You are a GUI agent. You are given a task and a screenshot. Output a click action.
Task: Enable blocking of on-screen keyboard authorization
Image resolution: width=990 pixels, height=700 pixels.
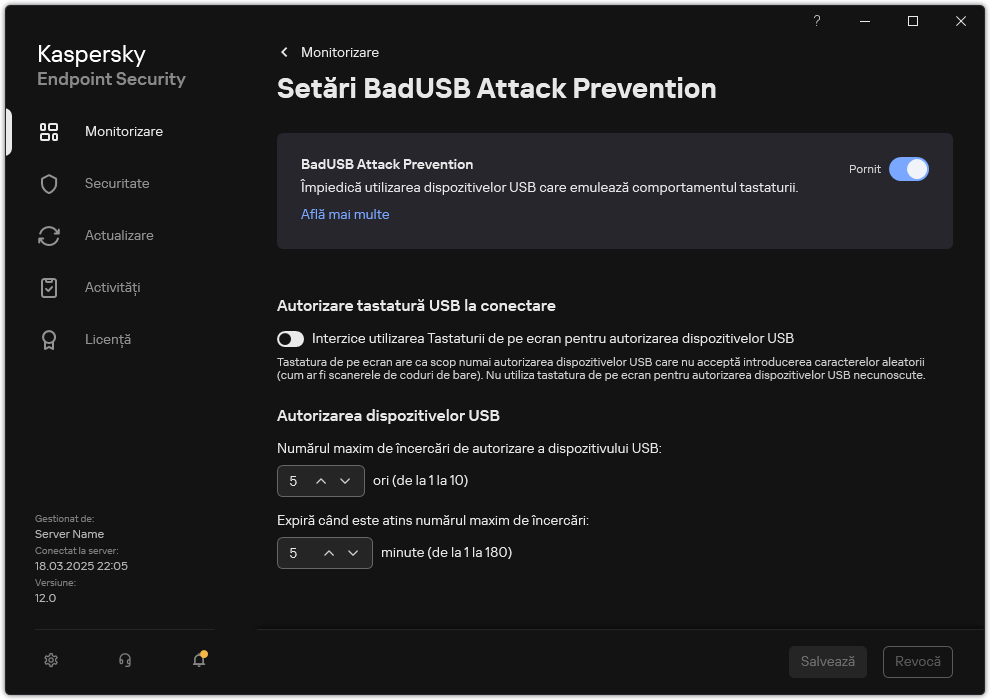(x=293, y=338)
